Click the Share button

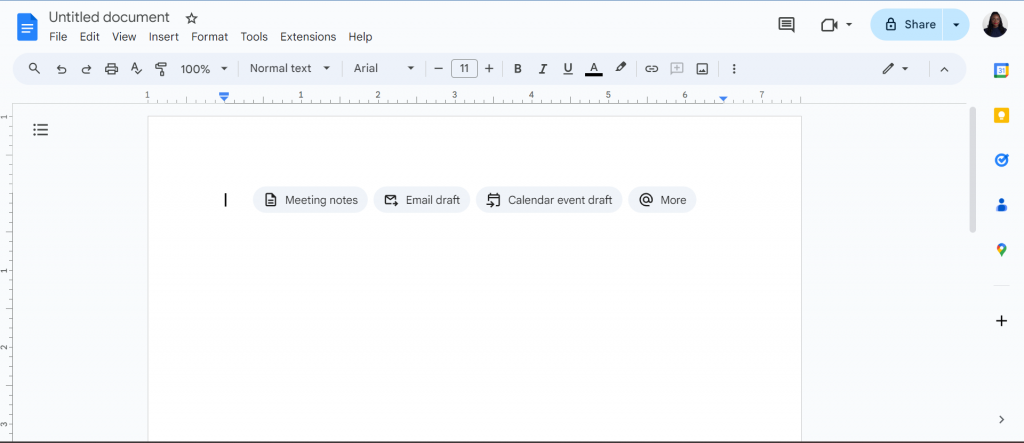click(x=906, y=25)
